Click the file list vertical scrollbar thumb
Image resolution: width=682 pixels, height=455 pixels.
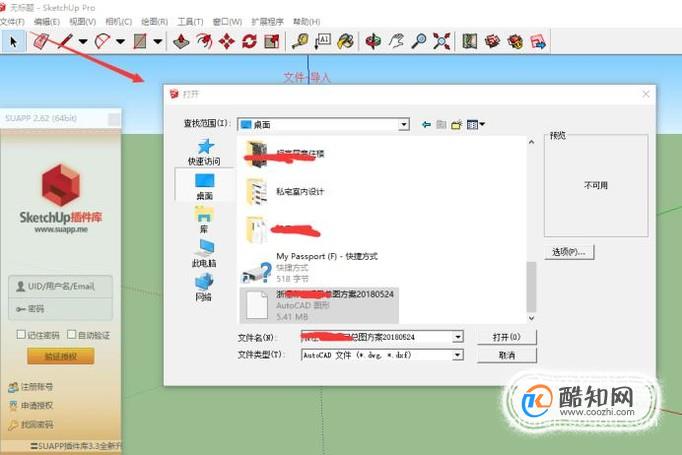click(x=531, y=287)
